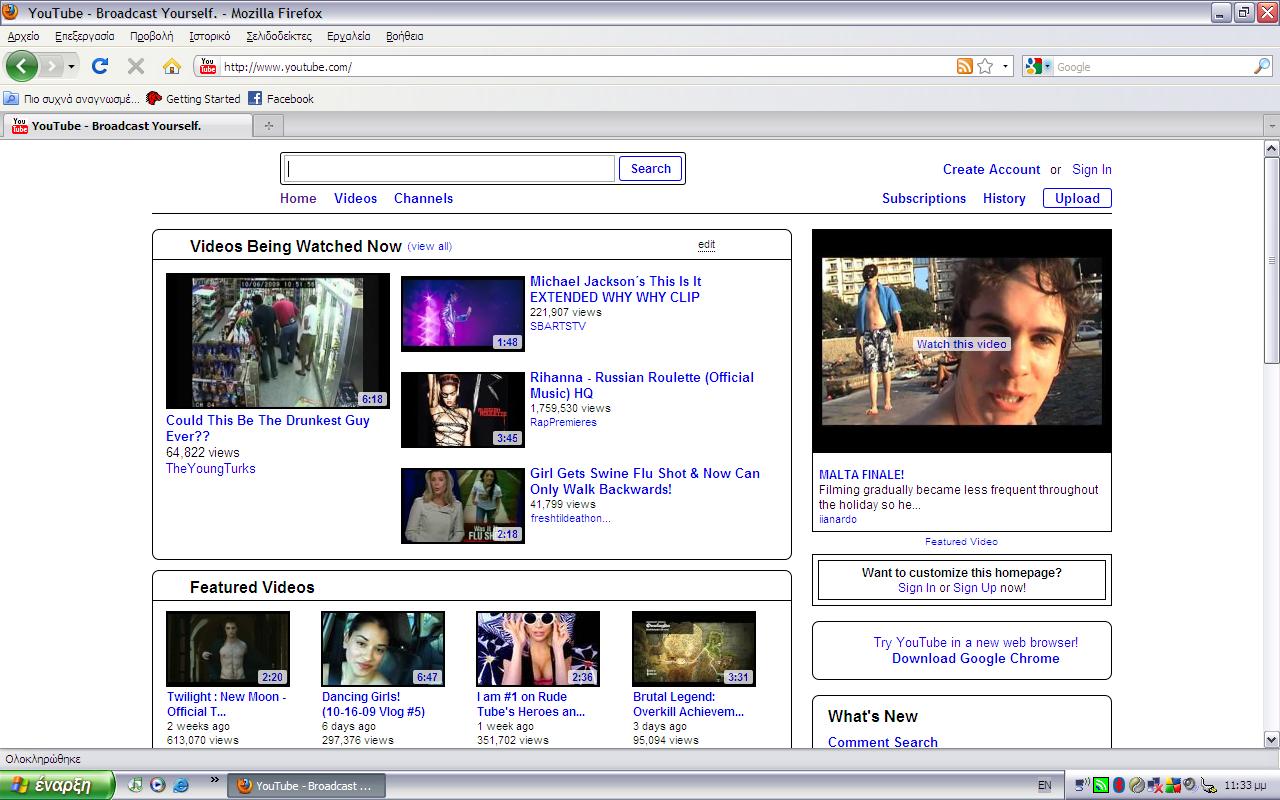1280x800 pixels.
Task: Open the Βοήθεια menu
Action: coord(405,36)
